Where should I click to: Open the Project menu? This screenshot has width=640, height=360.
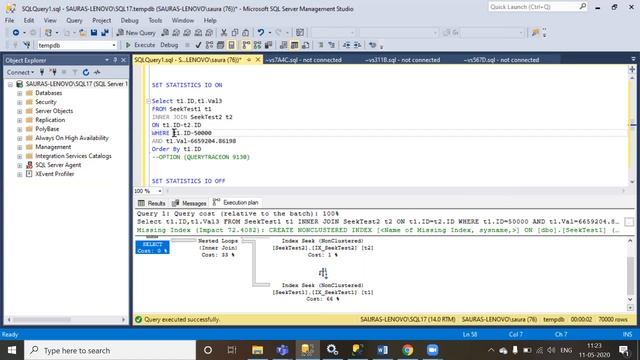click(x=101, y=20)
